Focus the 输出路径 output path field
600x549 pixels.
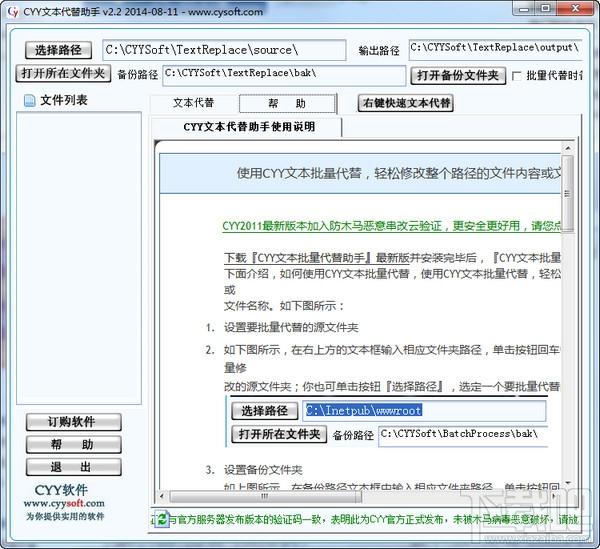click(495, 50)
